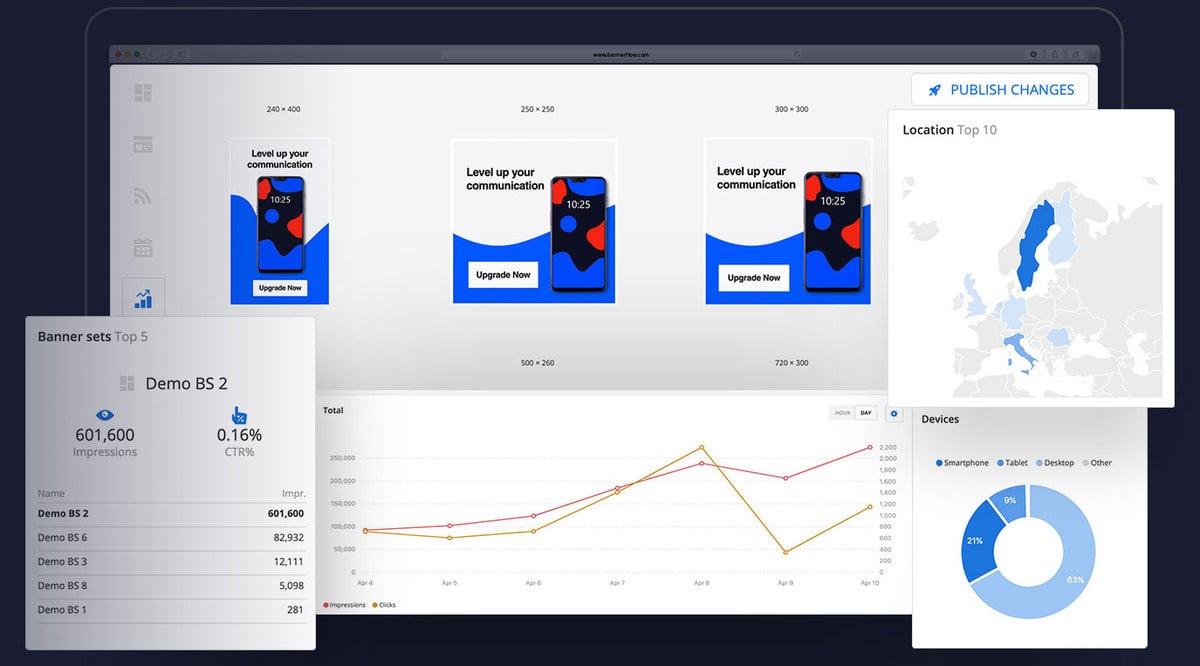Open the dashboard grid icon in sidebar

coord(143,93)
